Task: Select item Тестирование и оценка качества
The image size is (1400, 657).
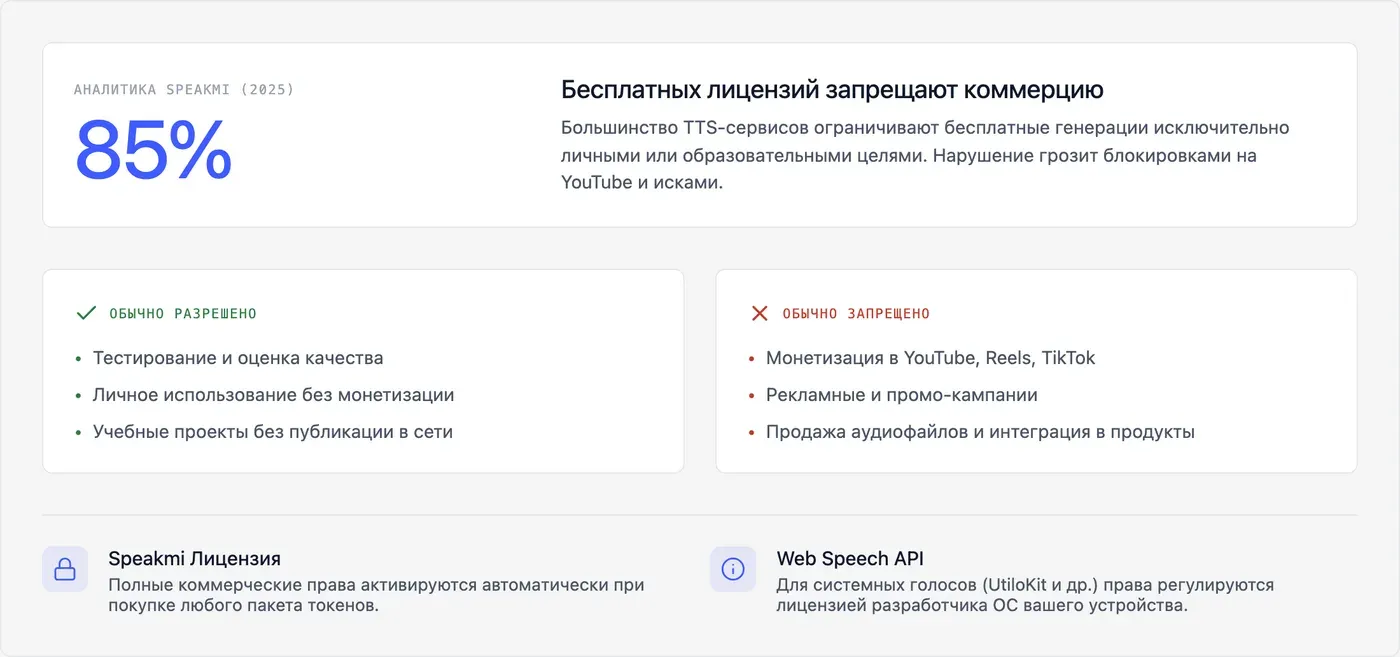Action: pos(238,358)
